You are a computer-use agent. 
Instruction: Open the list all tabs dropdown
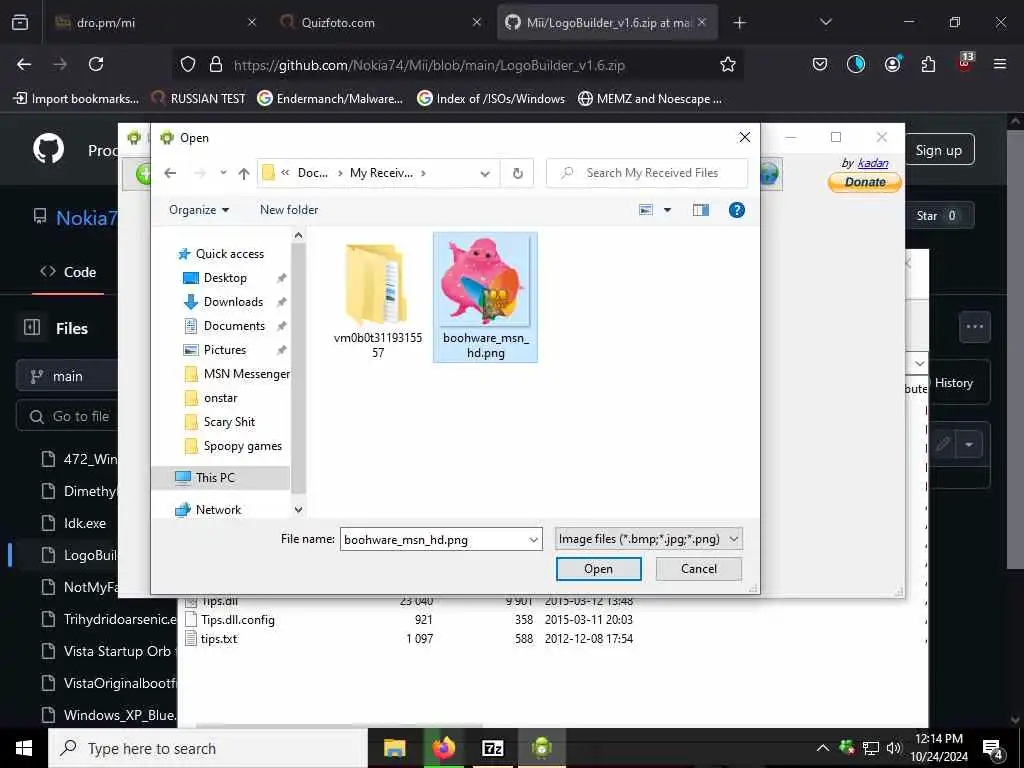click(825, 22)
